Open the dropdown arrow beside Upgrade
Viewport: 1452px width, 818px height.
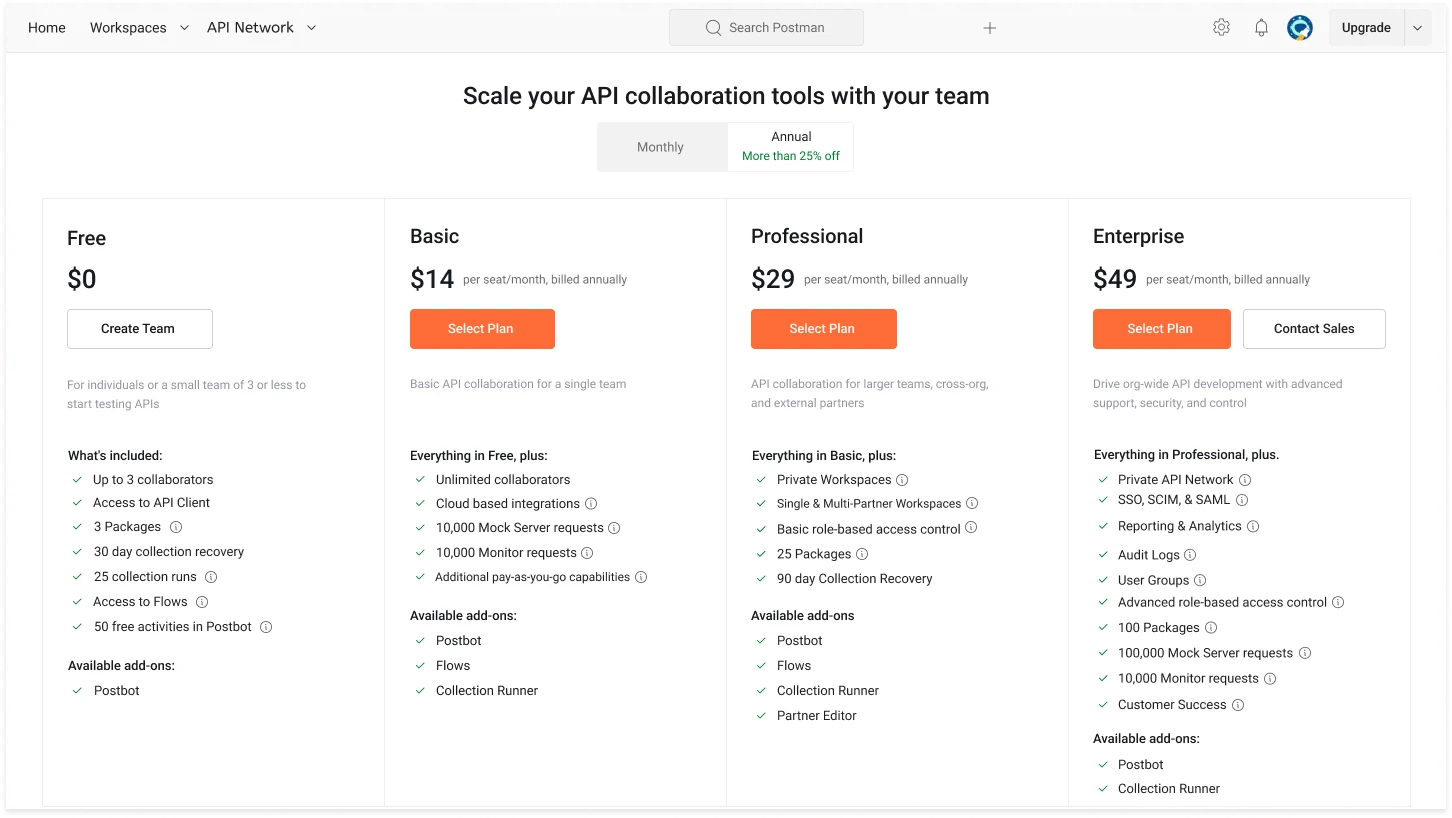tap(1417, 28)
